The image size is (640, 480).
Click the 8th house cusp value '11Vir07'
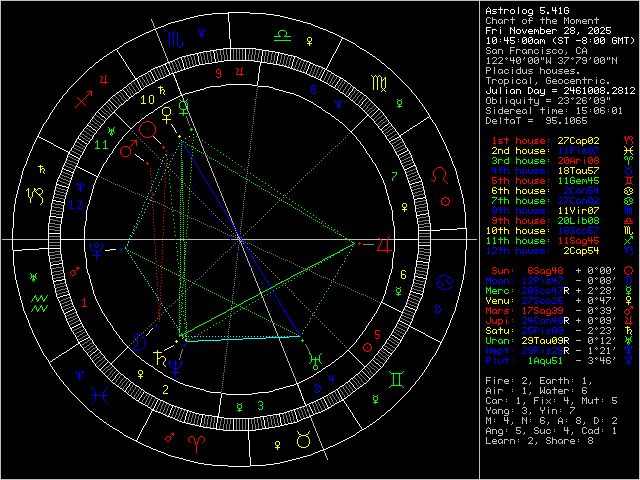(x=578, y=211)
